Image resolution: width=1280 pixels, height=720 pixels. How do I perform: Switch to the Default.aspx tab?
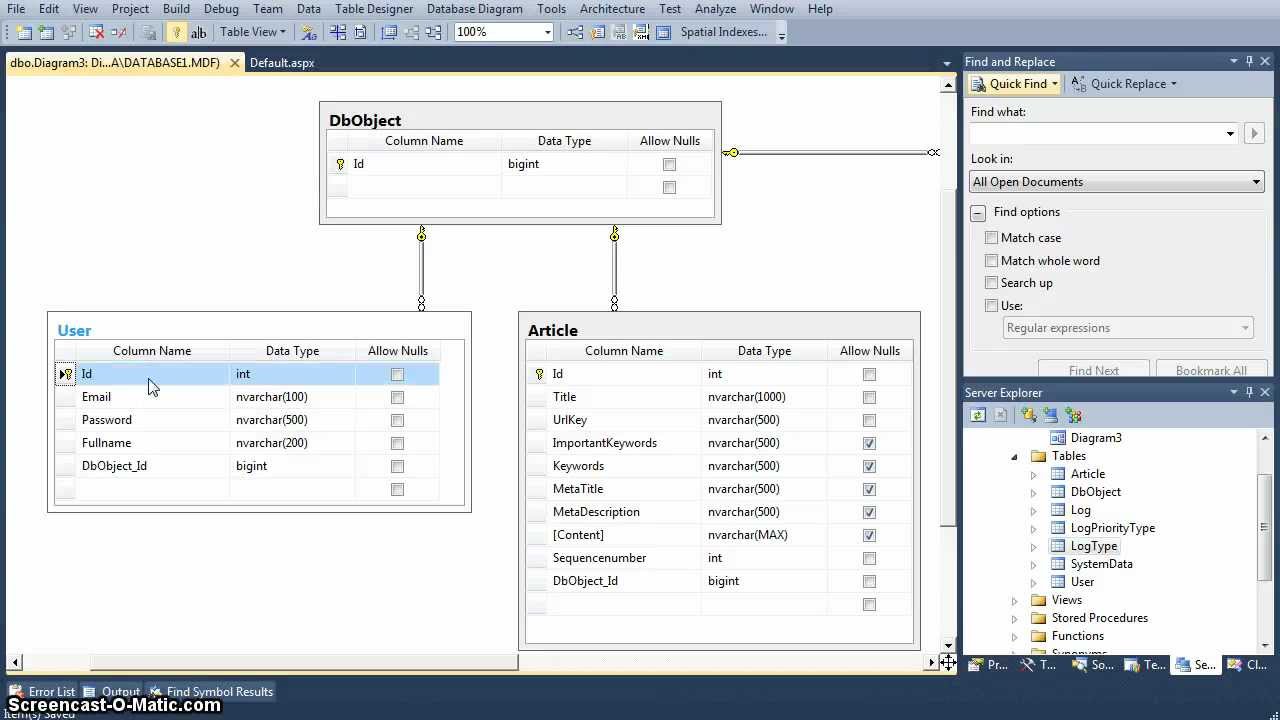point(282,62)
